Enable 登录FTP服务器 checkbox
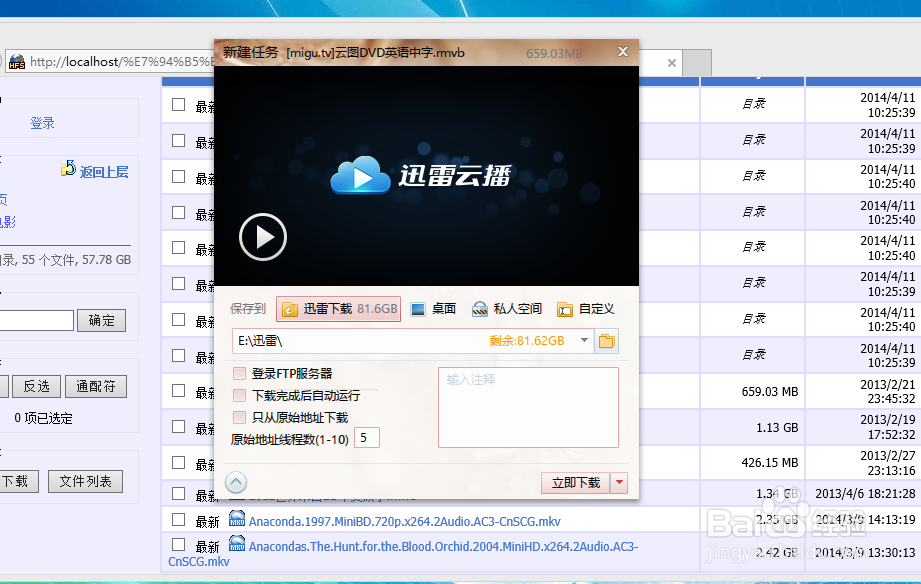Image resolution: width=921 pixels, height=584 pixels. click(239, 373)
